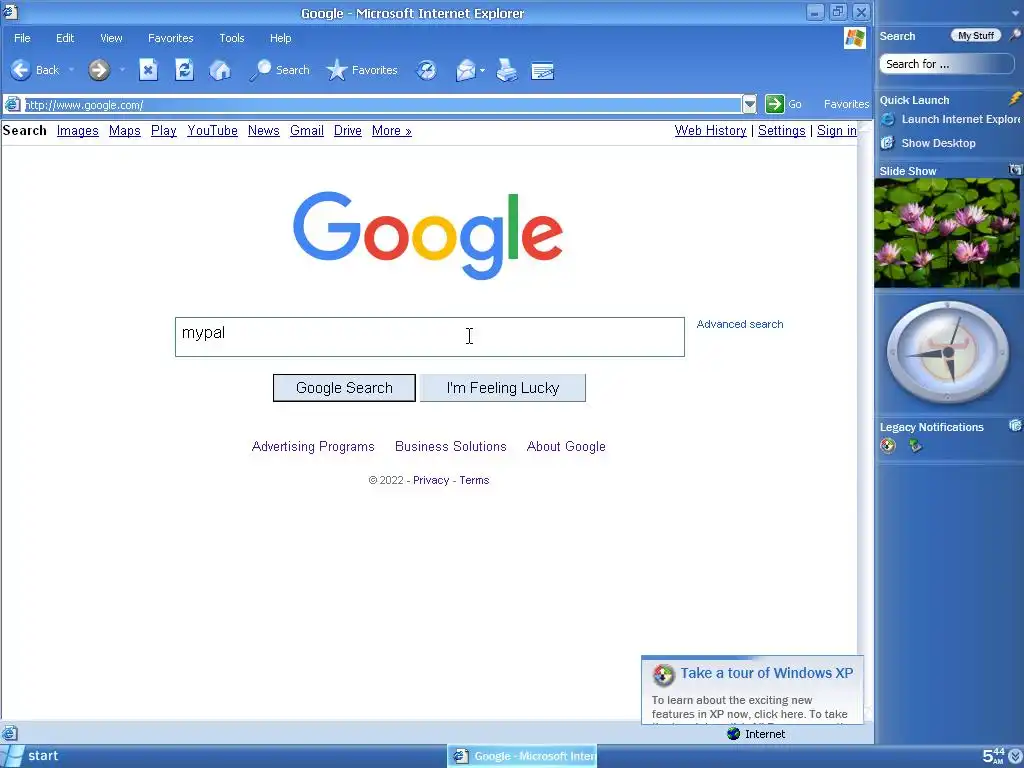
Task: Open History from the clock icon
Action: 426,70
